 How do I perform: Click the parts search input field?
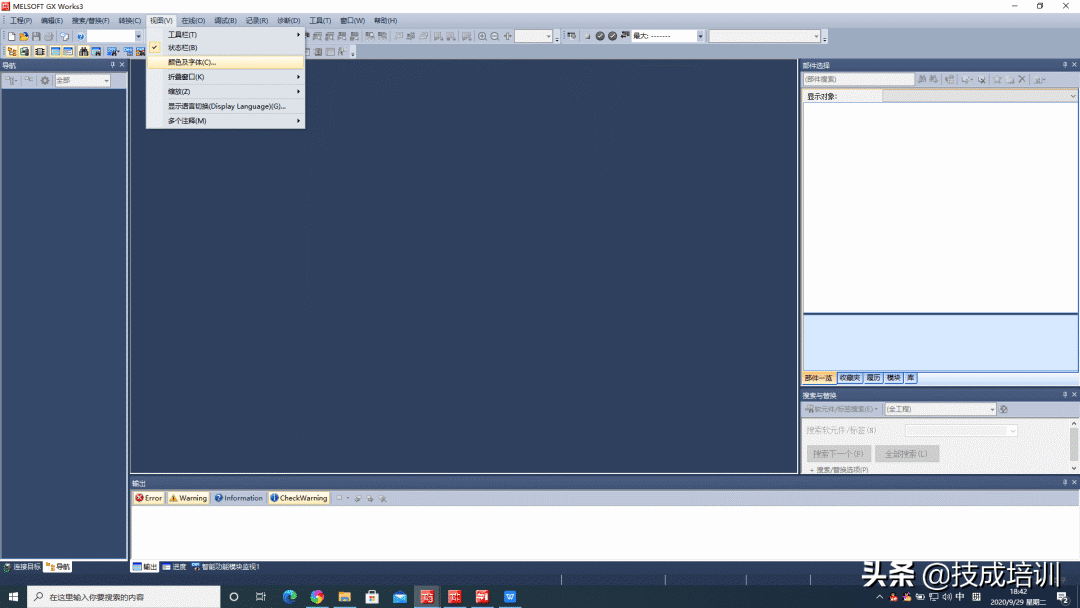[858, 79]
